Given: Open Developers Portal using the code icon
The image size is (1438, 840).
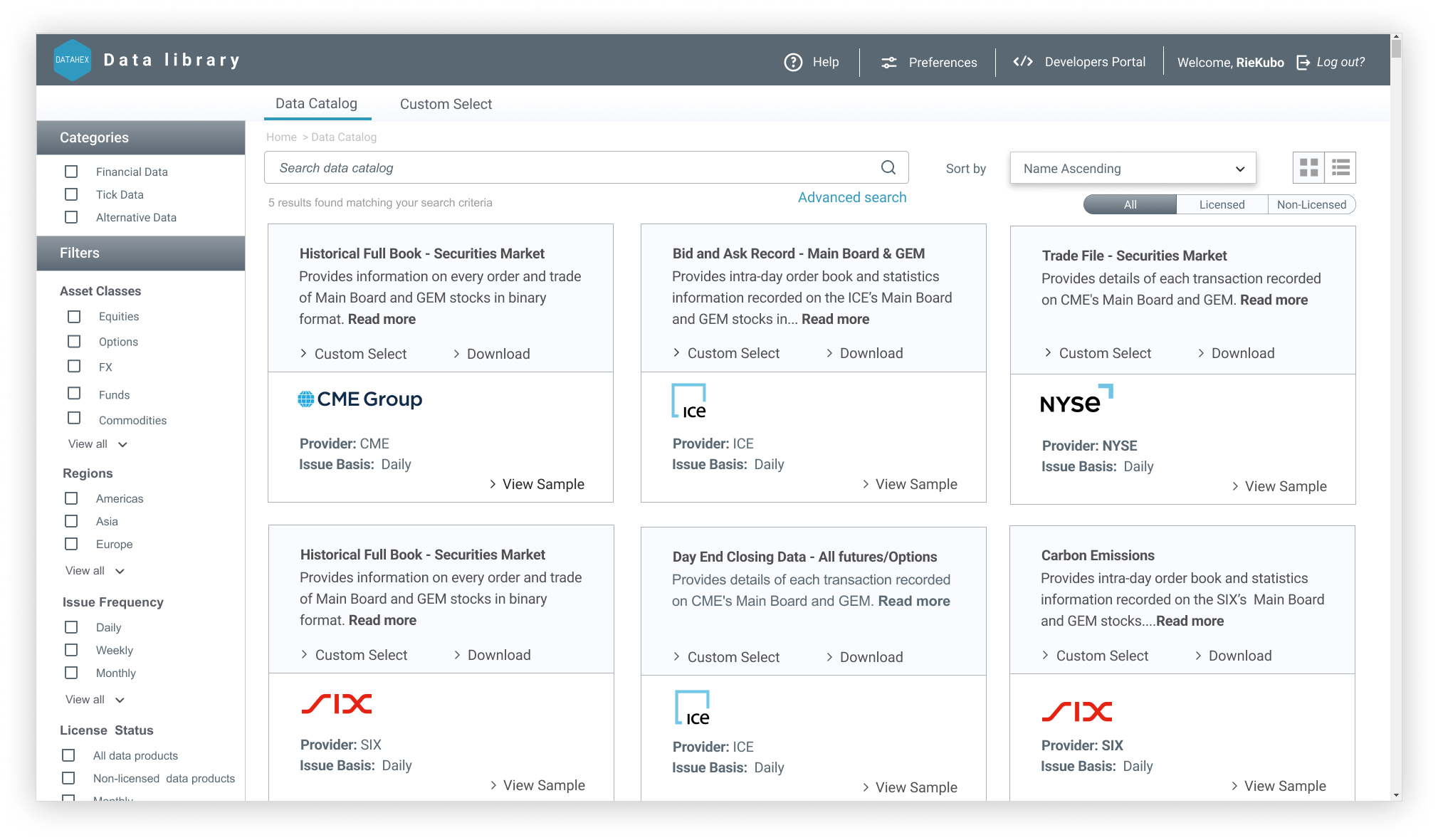Looking at the screenshot, I should pyautogui.click(x=1024, y=62).
